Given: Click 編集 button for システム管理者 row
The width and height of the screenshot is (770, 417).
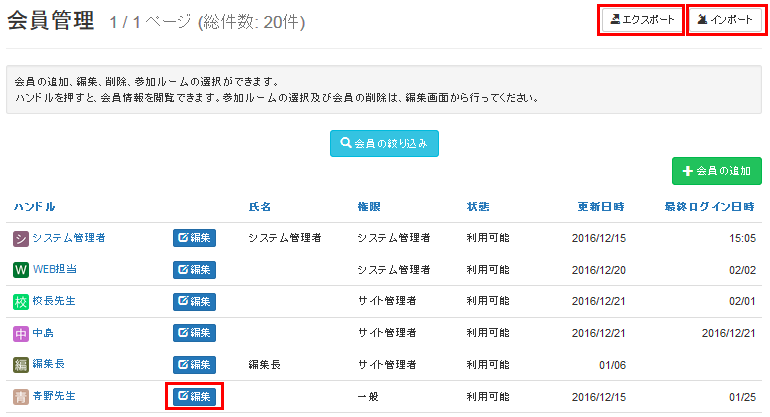Looking at the screenshot, I should click(194, 238).
